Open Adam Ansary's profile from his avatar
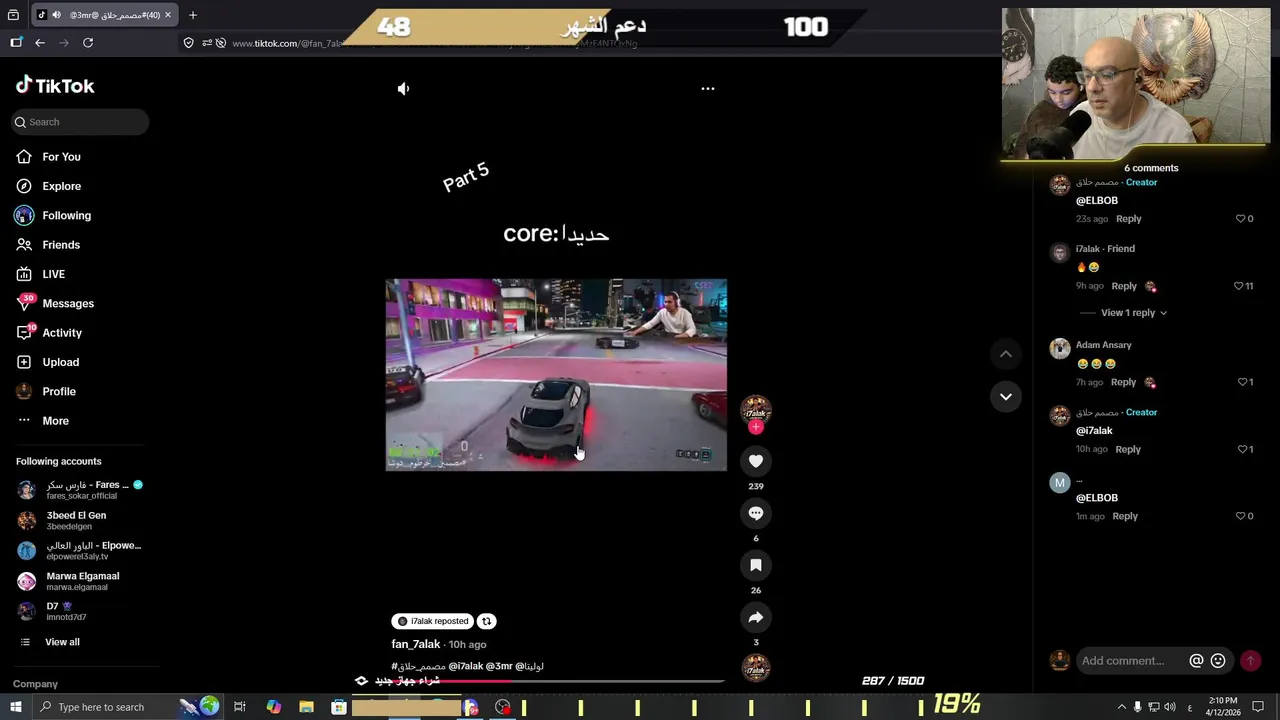This screenshot has width=1280, height=720. 1060,348
